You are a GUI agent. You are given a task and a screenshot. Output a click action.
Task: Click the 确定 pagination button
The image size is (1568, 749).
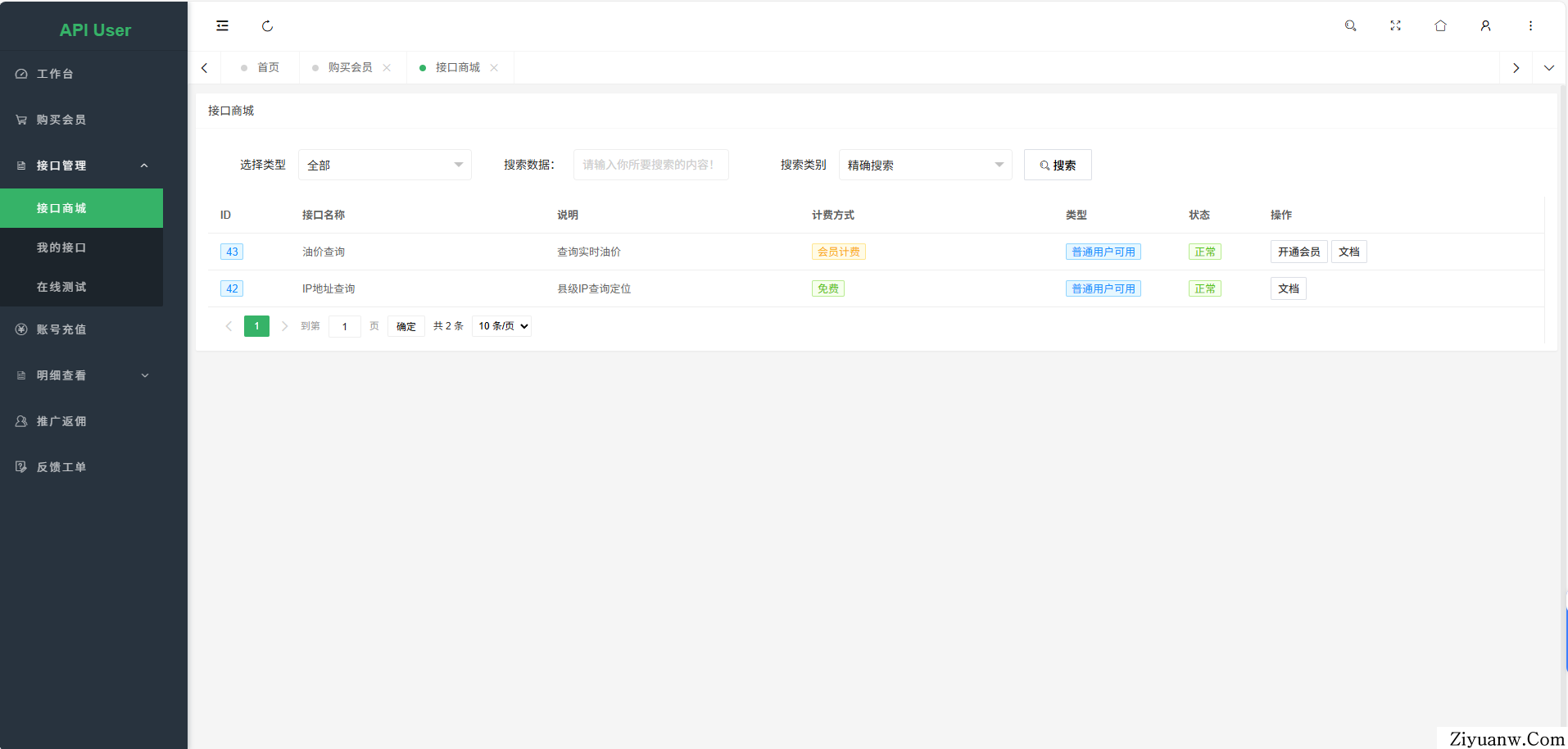[x=406, y=326]
